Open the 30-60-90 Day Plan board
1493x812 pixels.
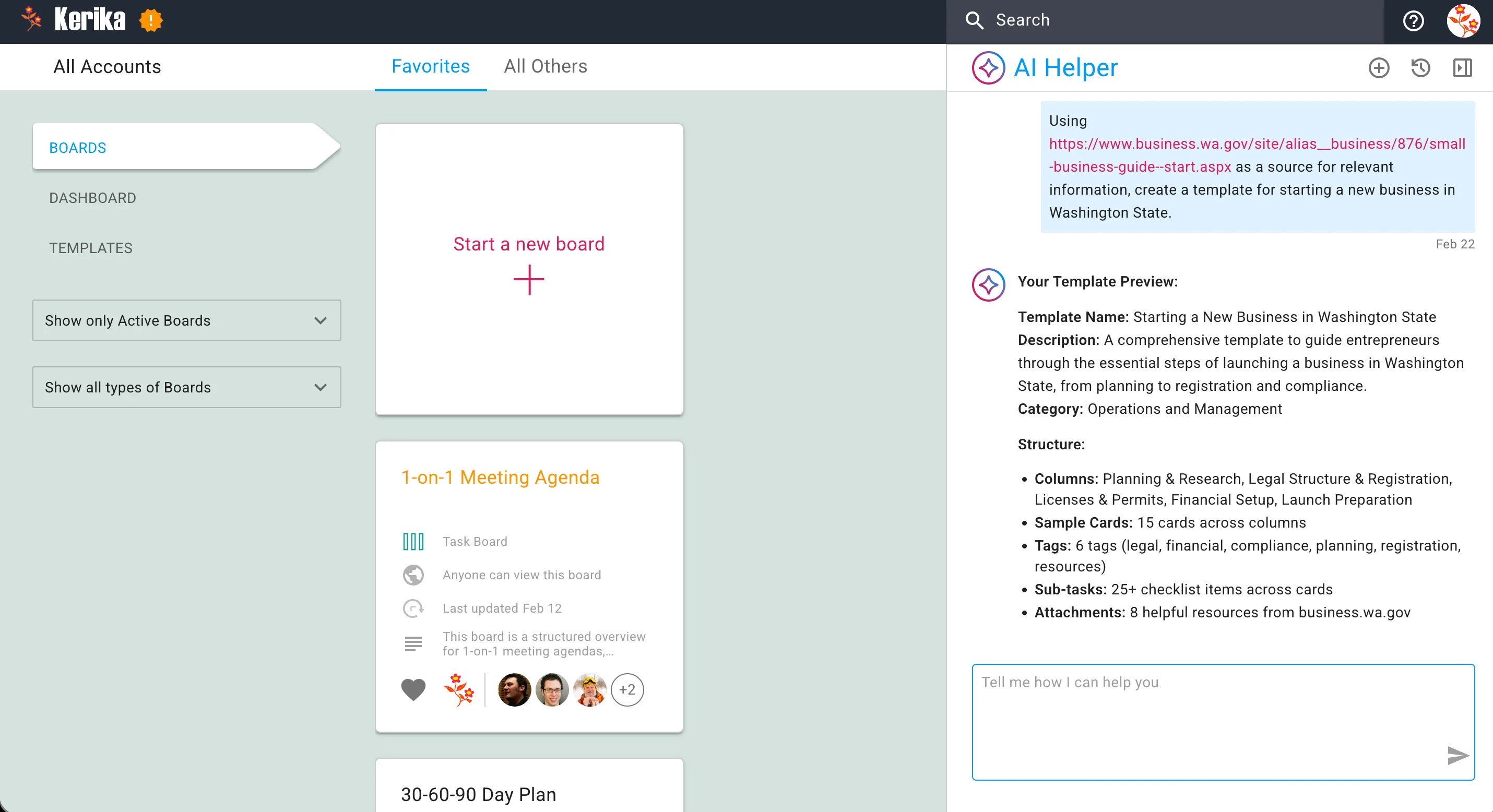(x=479, y=794)
